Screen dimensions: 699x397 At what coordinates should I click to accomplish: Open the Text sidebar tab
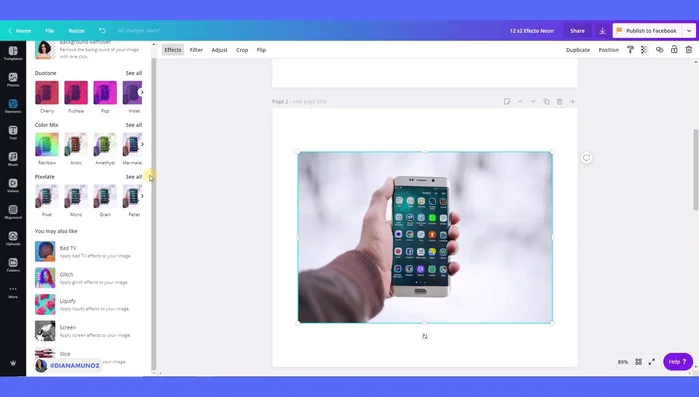[13, 132]
